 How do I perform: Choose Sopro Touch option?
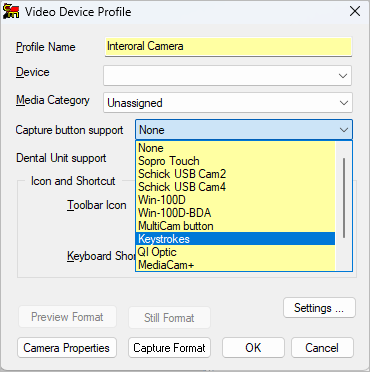(x=235, y=161)
